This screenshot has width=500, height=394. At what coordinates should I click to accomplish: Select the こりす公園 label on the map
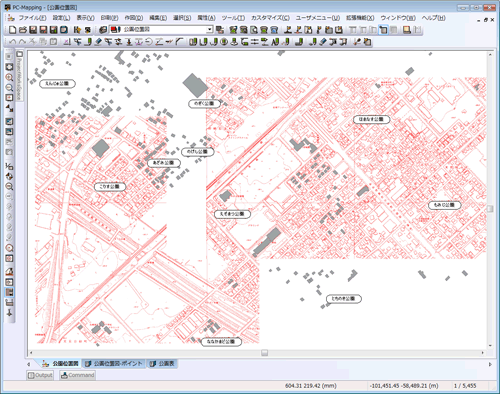click(x=109, y=187)
